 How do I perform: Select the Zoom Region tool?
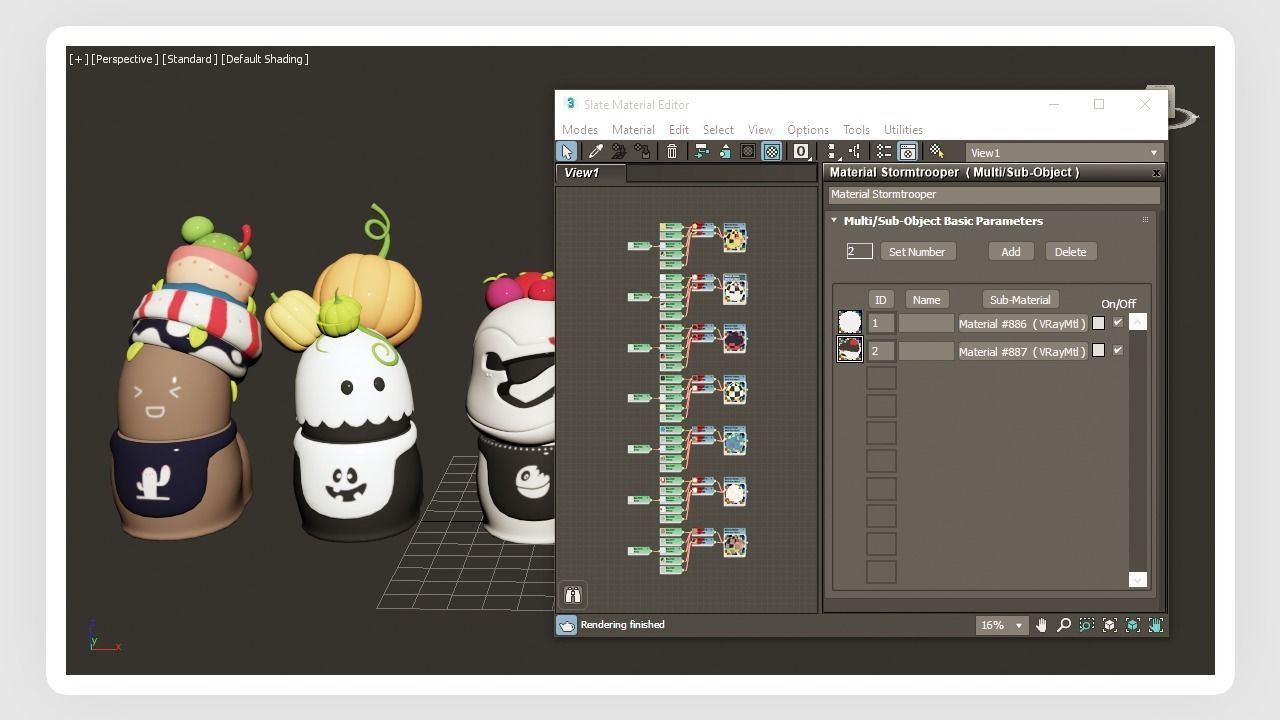coord(1087,625)
